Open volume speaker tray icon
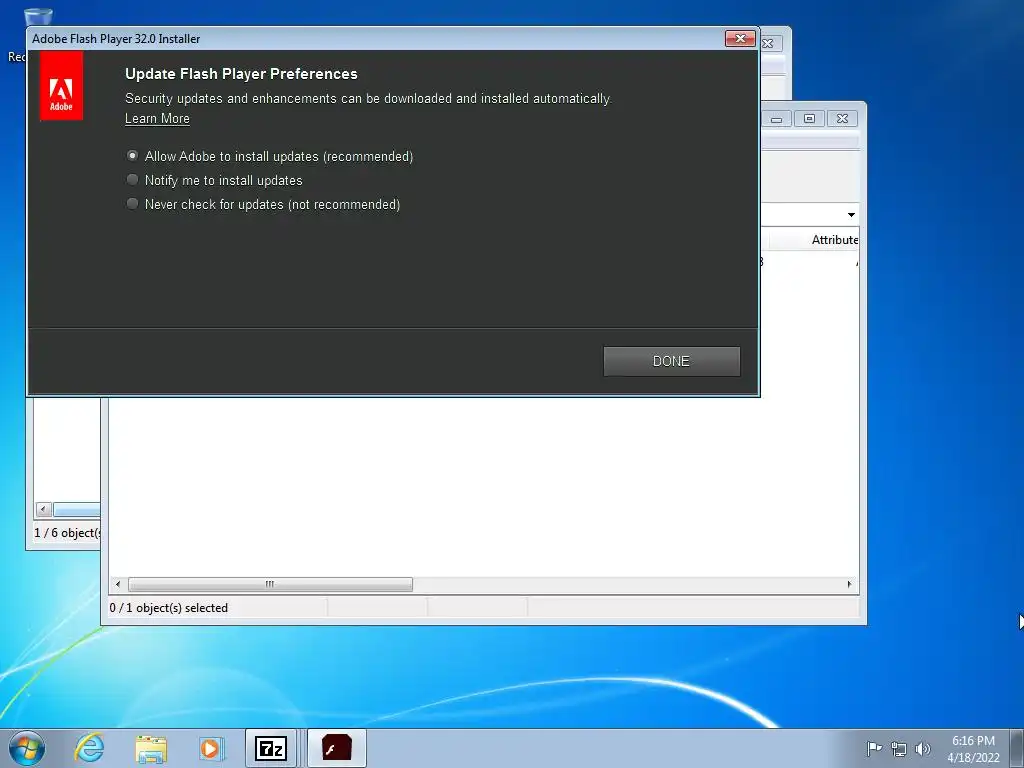This screenshot has width=1024, height=768. coord(922,748)
